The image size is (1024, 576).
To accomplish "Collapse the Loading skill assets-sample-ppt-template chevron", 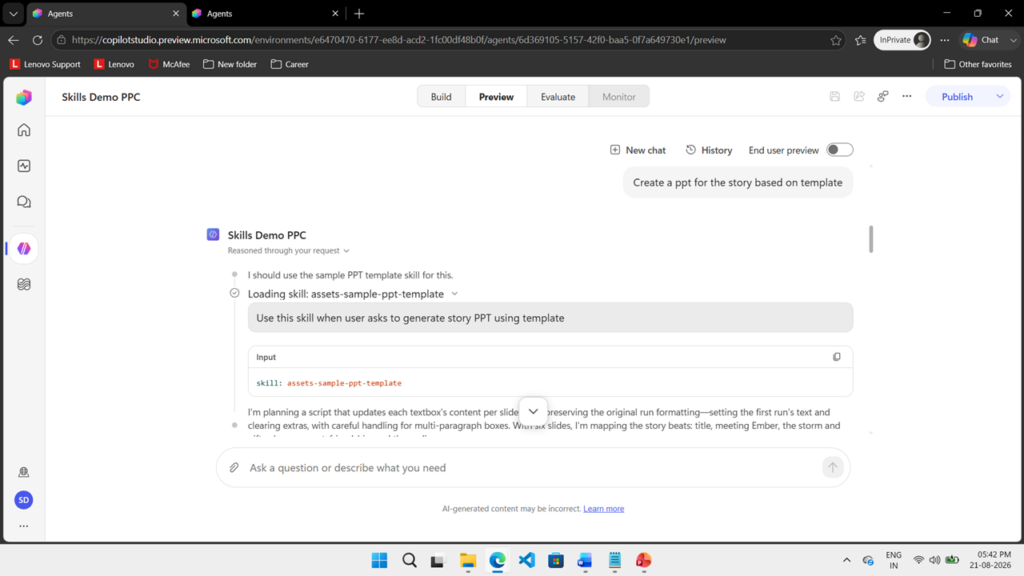I will click(455, 294).
